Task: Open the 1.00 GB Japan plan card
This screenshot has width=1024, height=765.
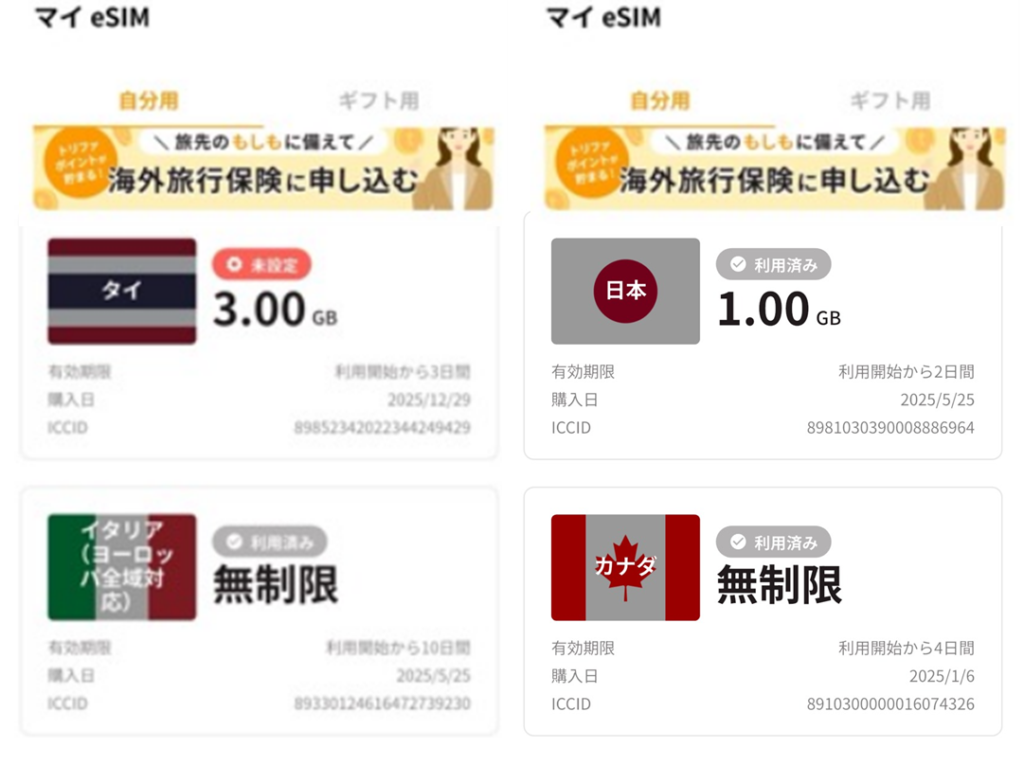Action: coord(763,335)
